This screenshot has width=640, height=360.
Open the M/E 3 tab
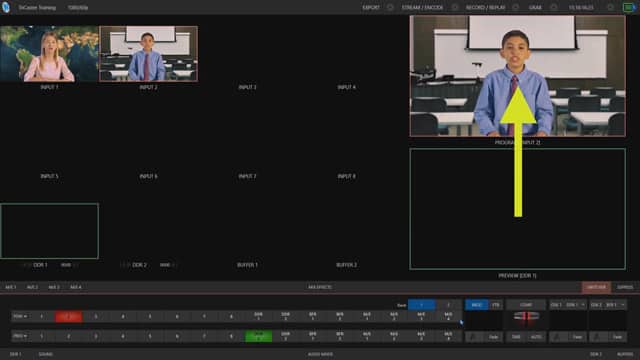[54, 287]
